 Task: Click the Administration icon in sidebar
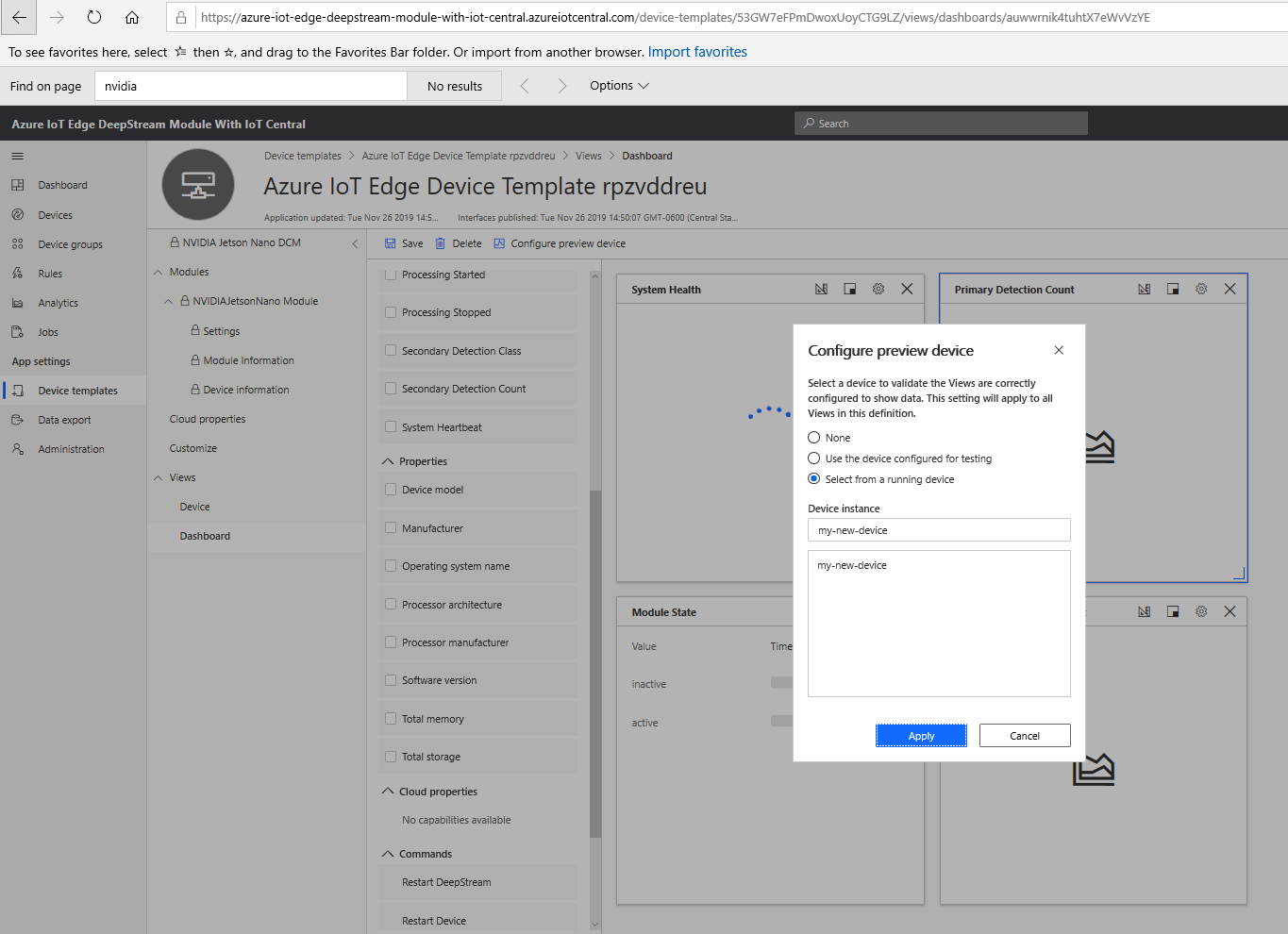tap(17, 449)
